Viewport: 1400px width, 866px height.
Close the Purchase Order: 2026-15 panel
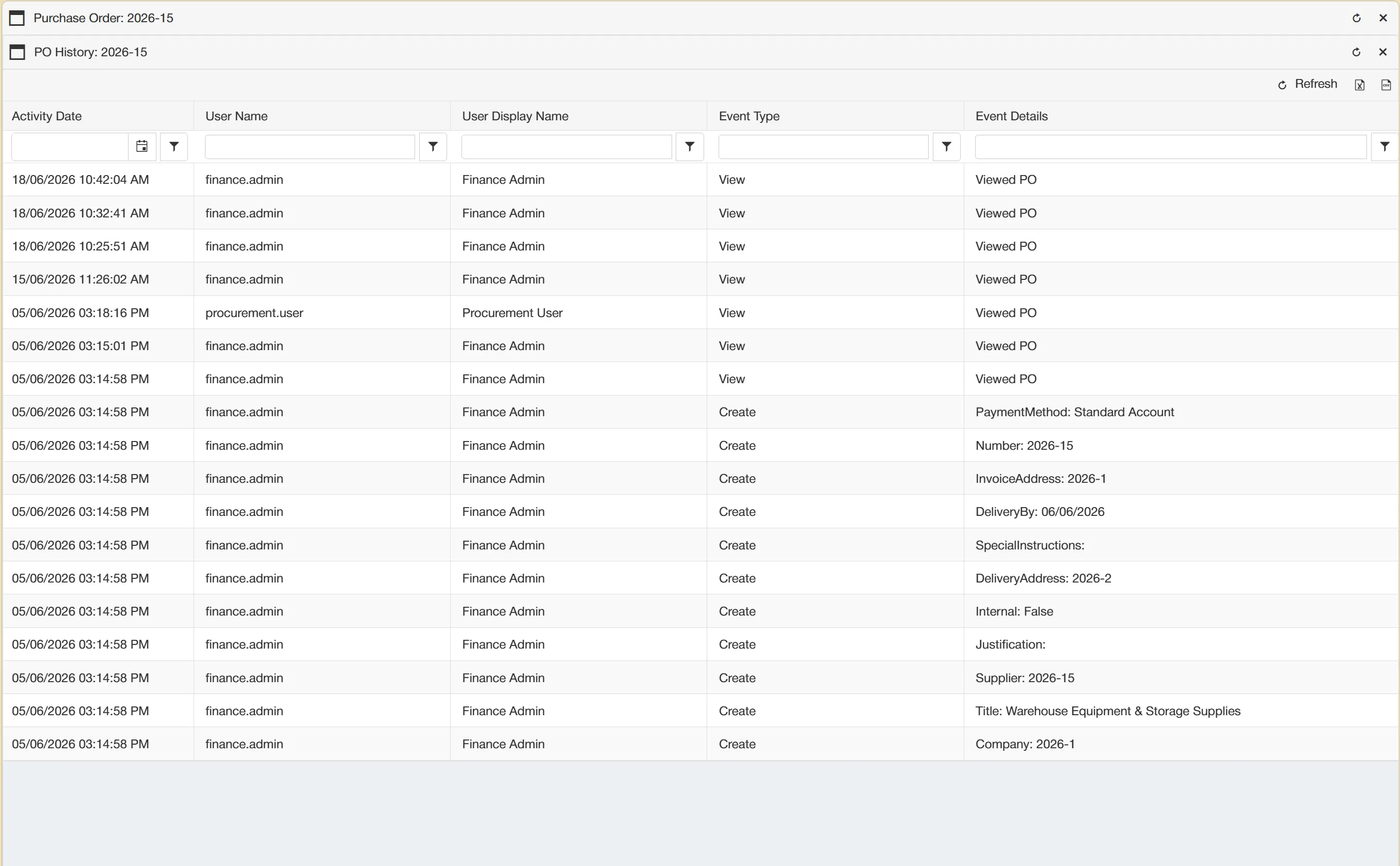tap(1383, 18)
